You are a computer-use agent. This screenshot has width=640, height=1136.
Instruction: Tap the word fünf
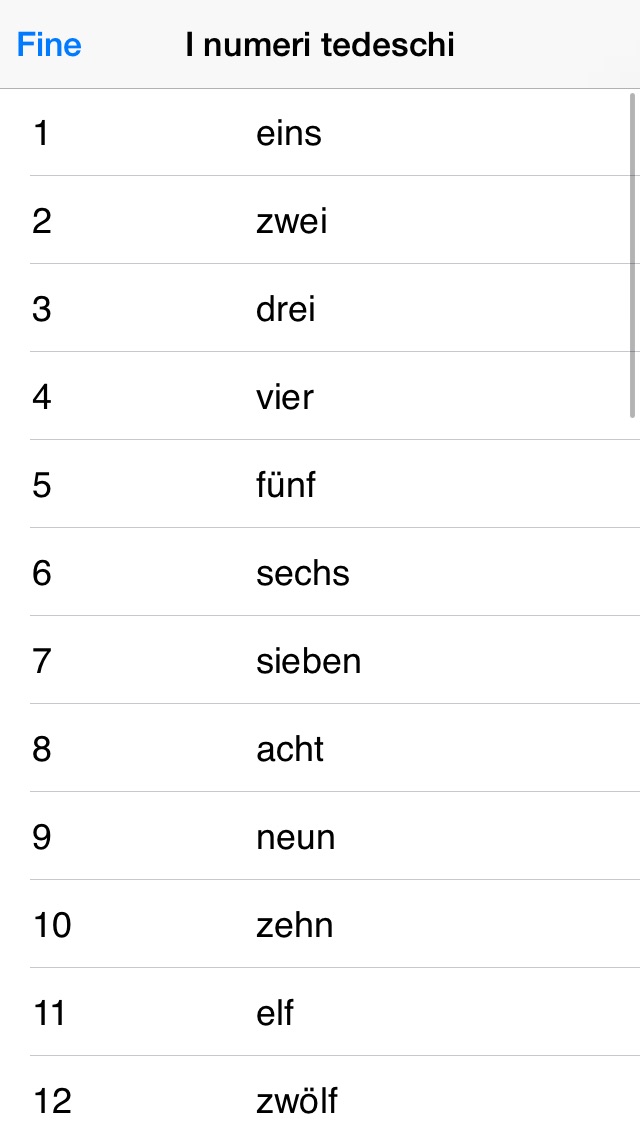tap(285, 485)
